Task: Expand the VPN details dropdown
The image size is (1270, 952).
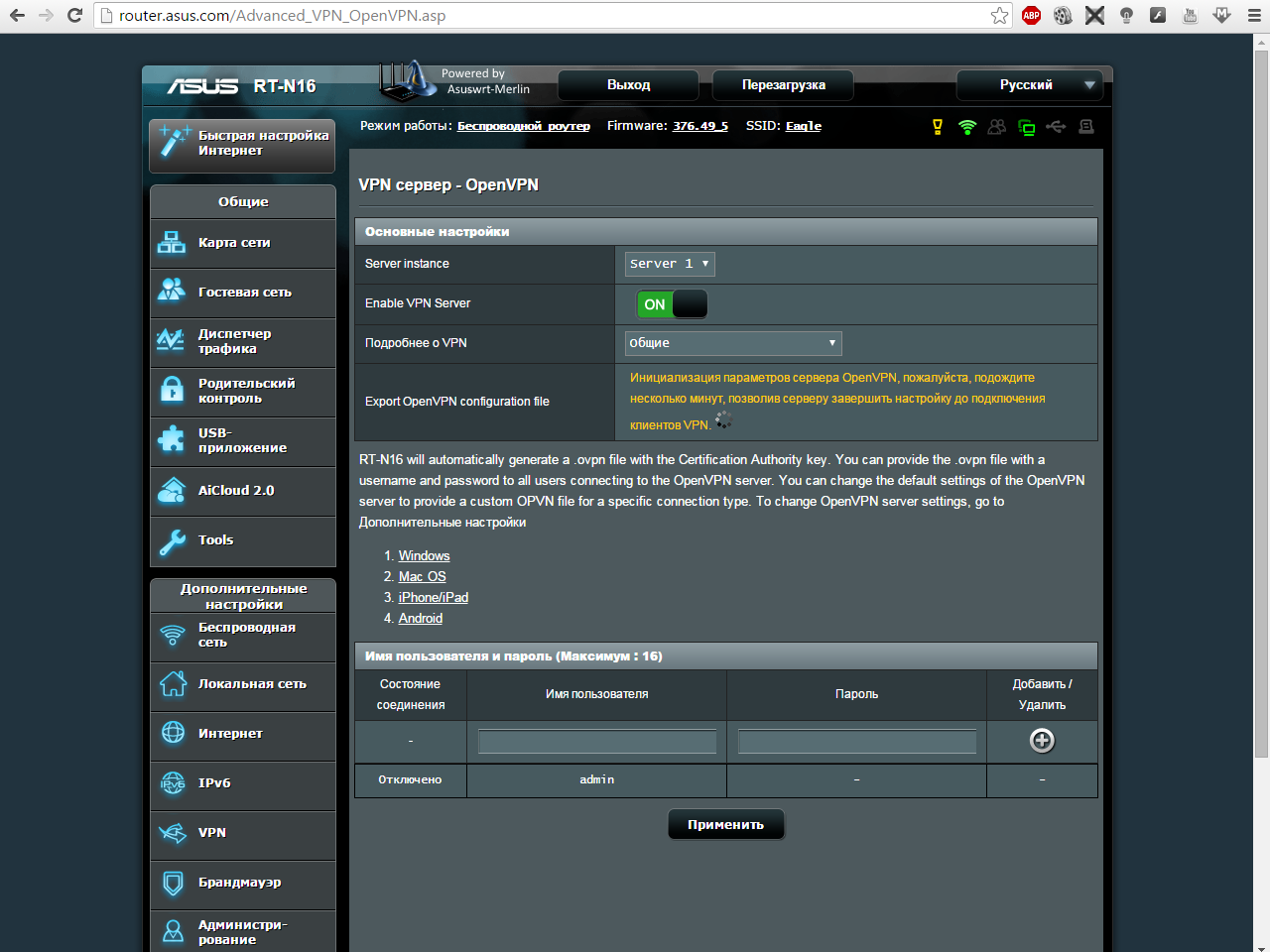Action: [x=733, y=343]
